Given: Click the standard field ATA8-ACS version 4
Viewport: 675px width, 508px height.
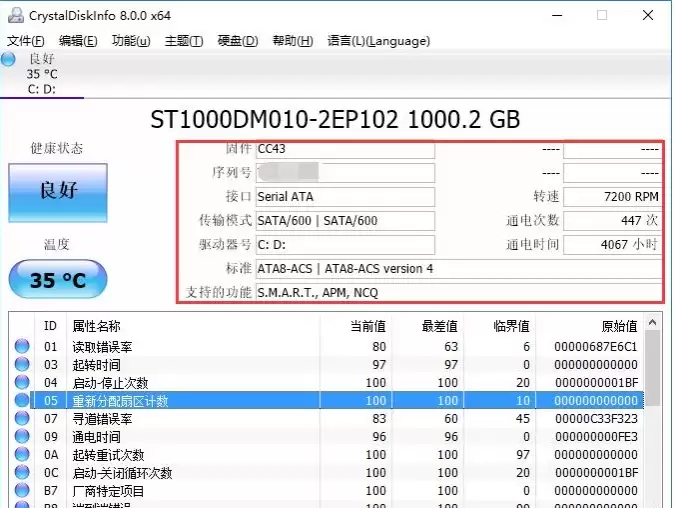Looking at the screenshot, I should pos(459,269).
